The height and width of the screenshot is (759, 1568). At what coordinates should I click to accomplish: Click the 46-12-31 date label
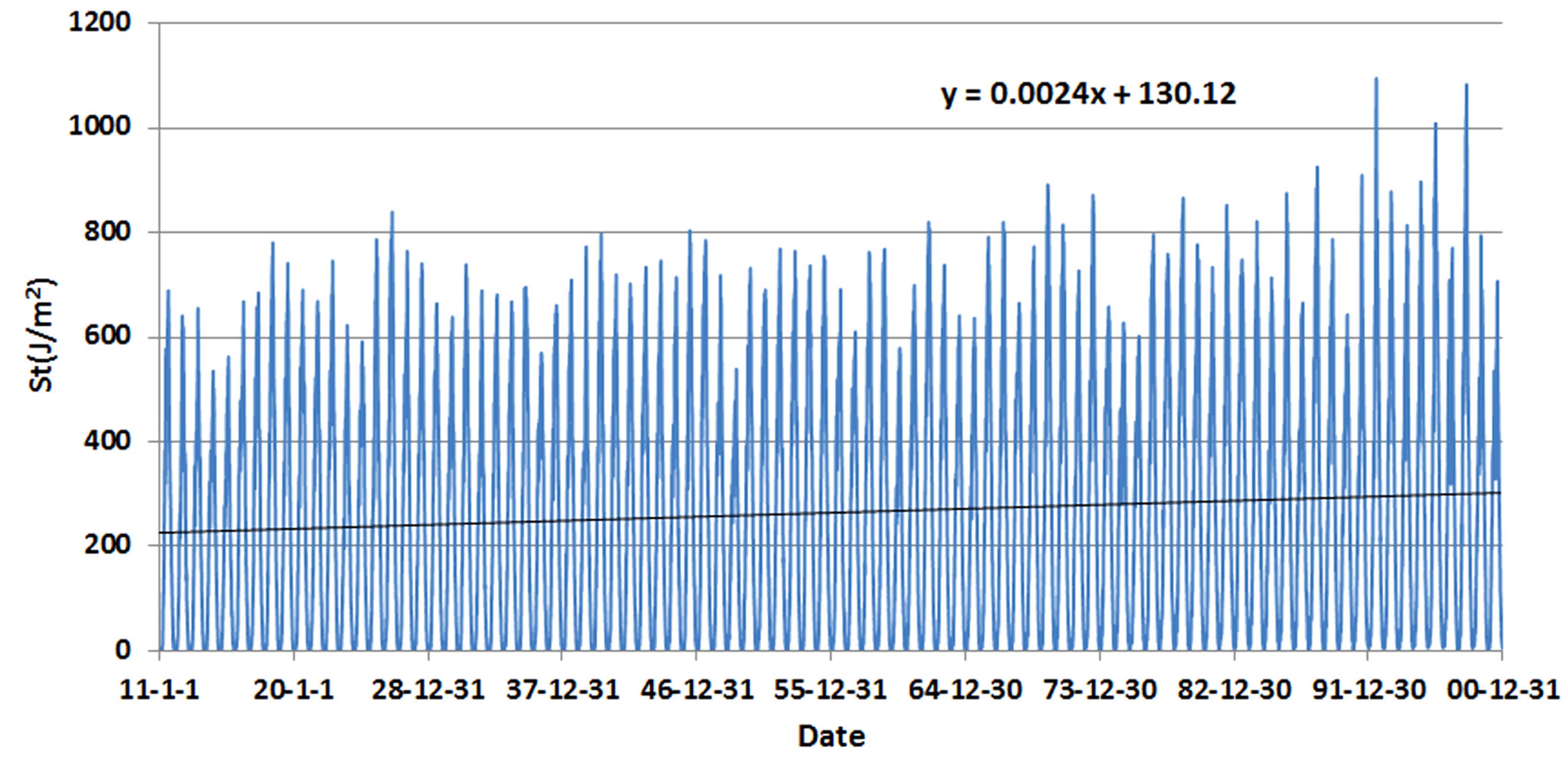click(x=697, y=690)
